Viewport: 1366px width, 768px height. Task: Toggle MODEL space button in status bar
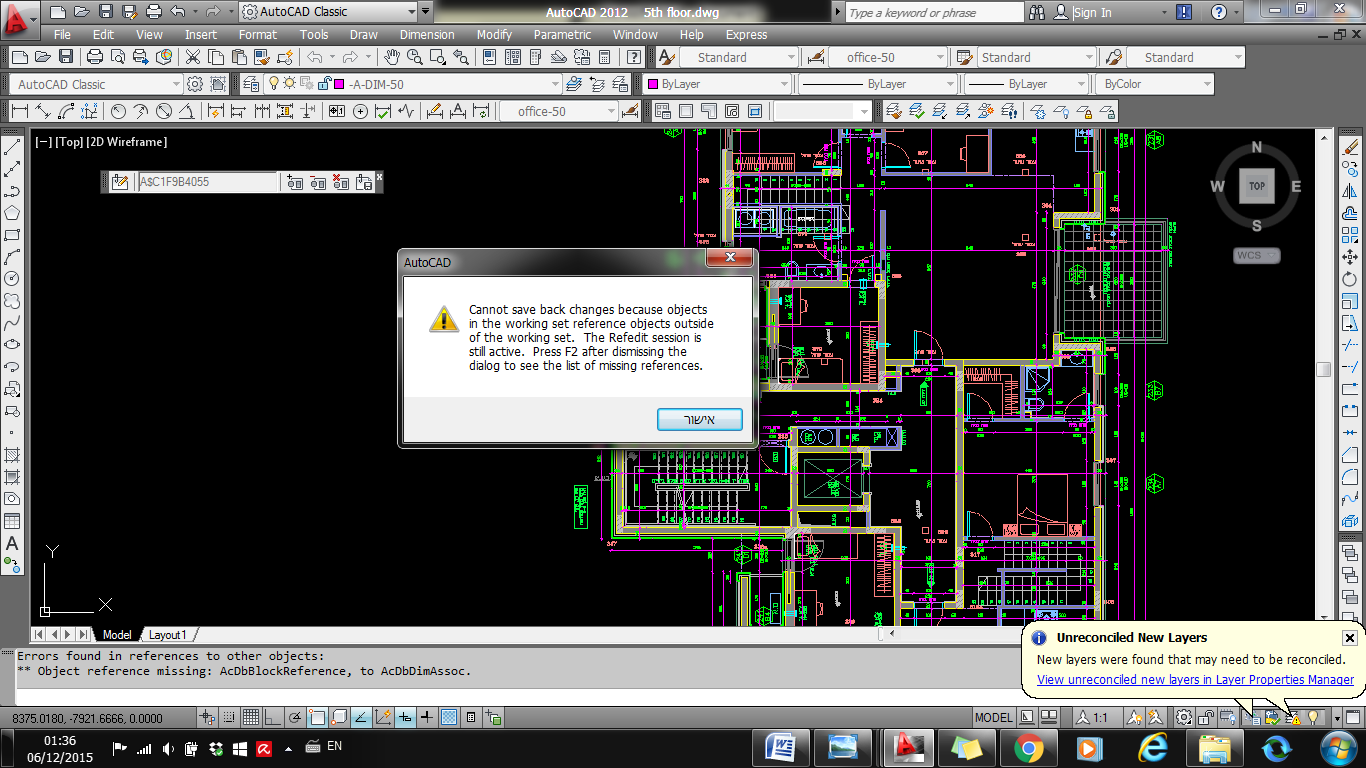(993, 717)
